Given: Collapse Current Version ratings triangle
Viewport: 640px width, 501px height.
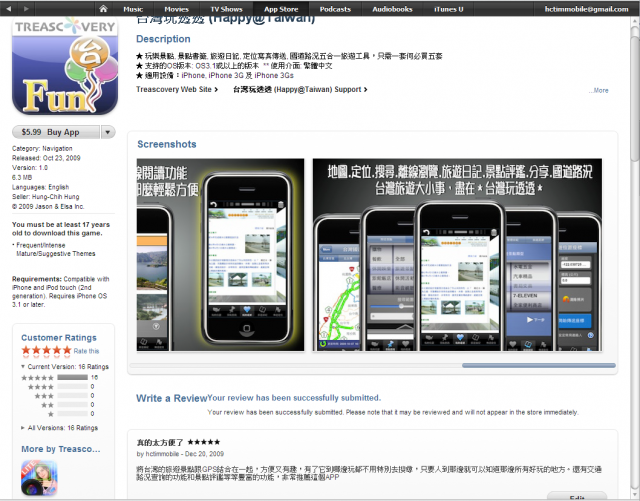Looking at the screenshot, I should [23, 366].
